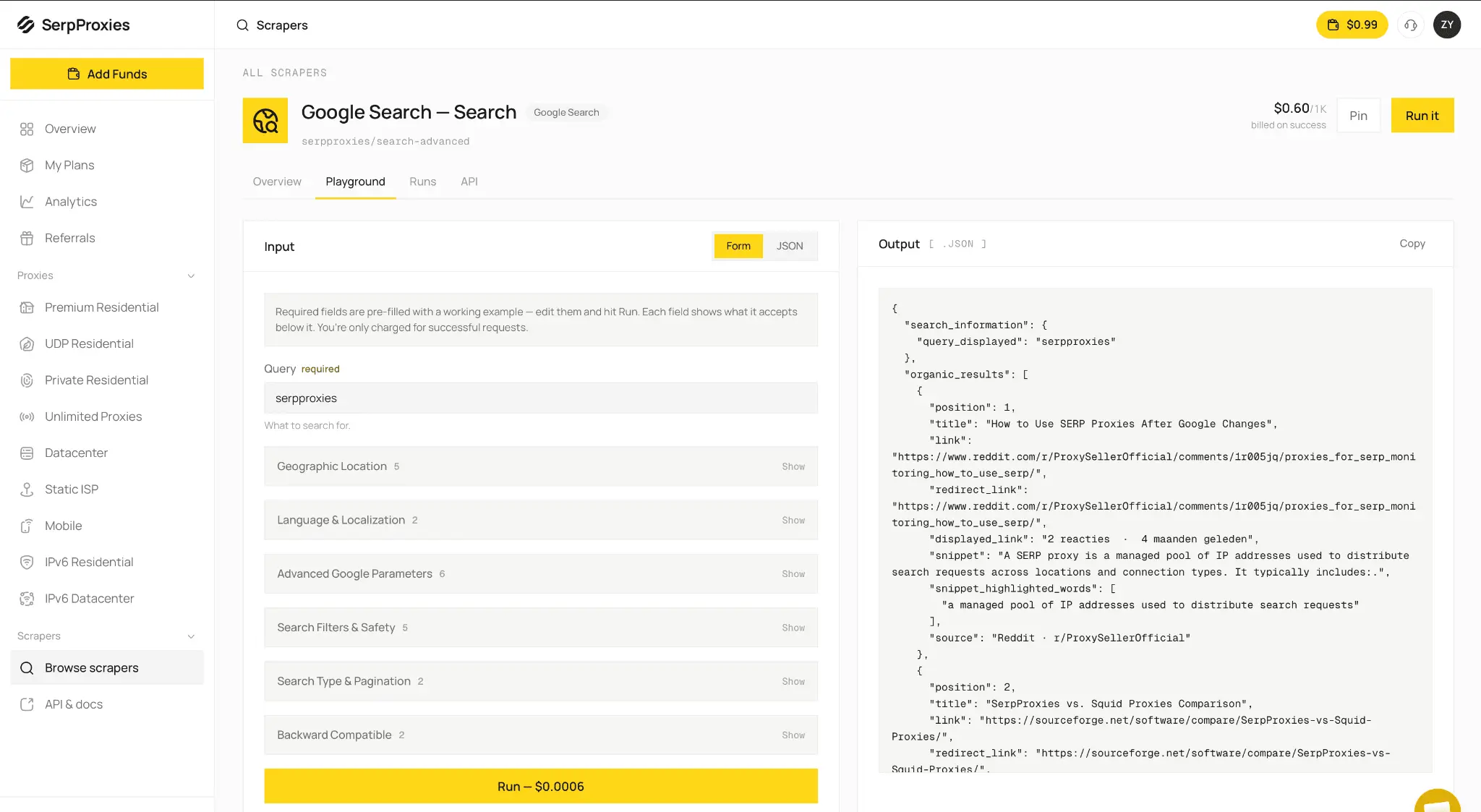Collapse the Proxies sidebar section

191,275
